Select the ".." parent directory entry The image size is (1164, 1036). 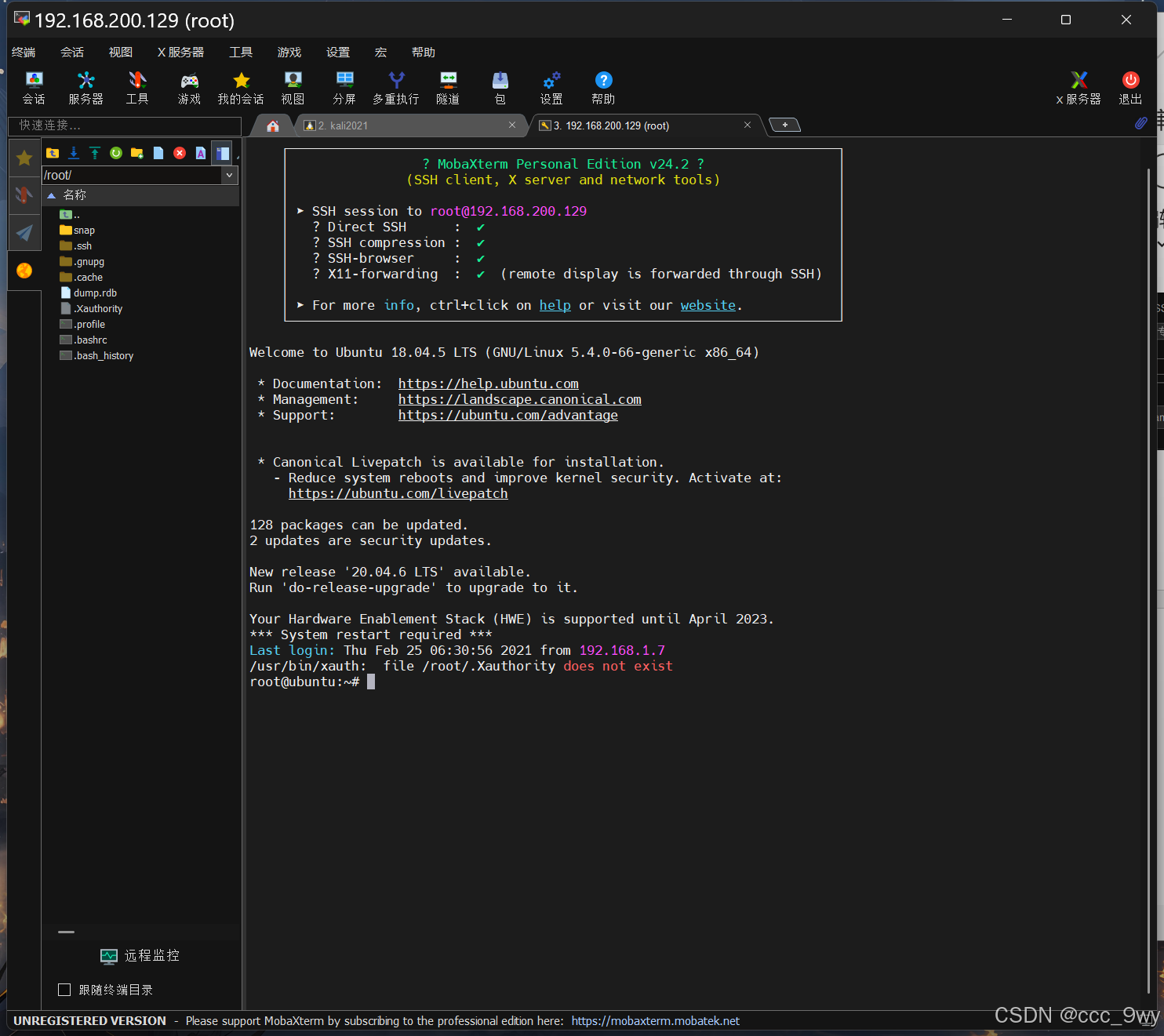(x=70, y=215)
